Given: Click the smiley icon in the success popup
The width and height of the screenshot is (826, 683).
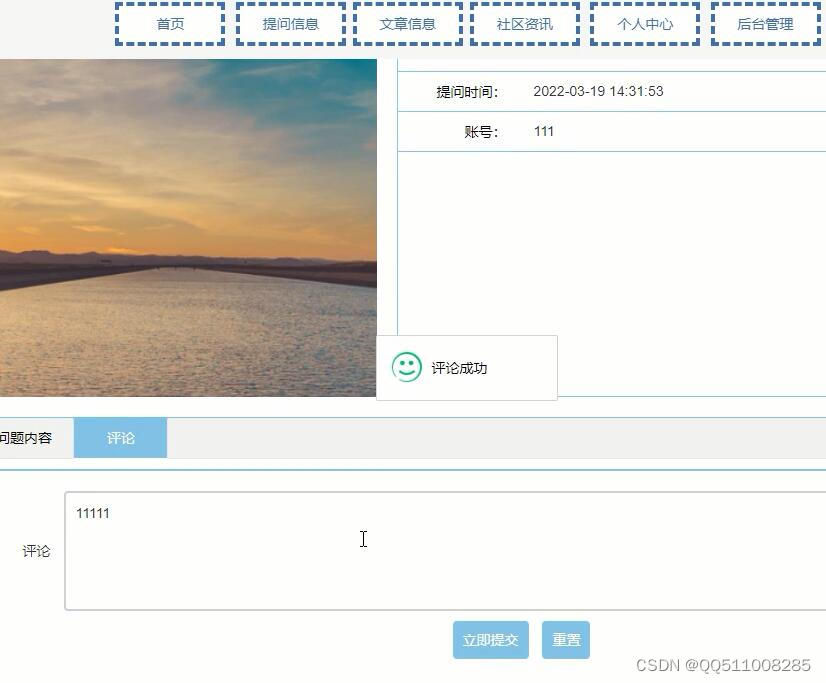Looking at the screenshot, I should (404, 368).
